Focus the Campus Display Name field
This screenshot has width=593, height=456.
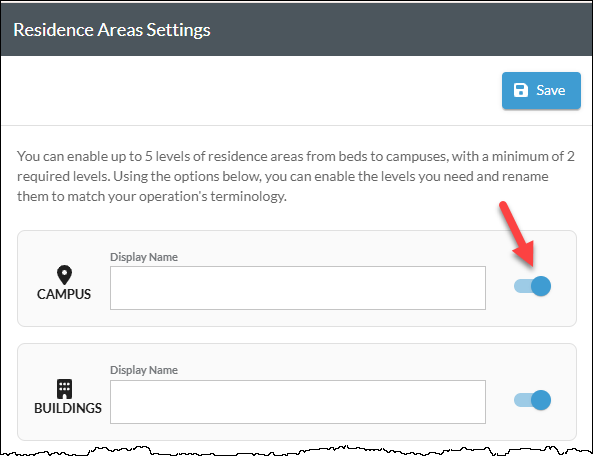pyautogui.click(x=298, y=288)
